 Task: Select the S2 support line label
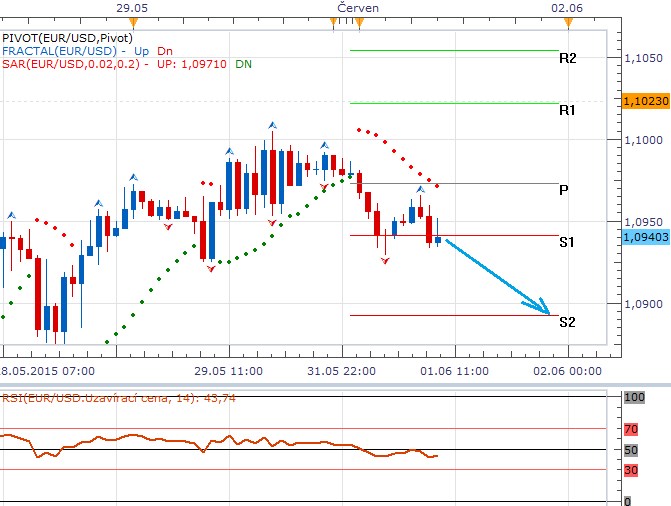[567, 322]
